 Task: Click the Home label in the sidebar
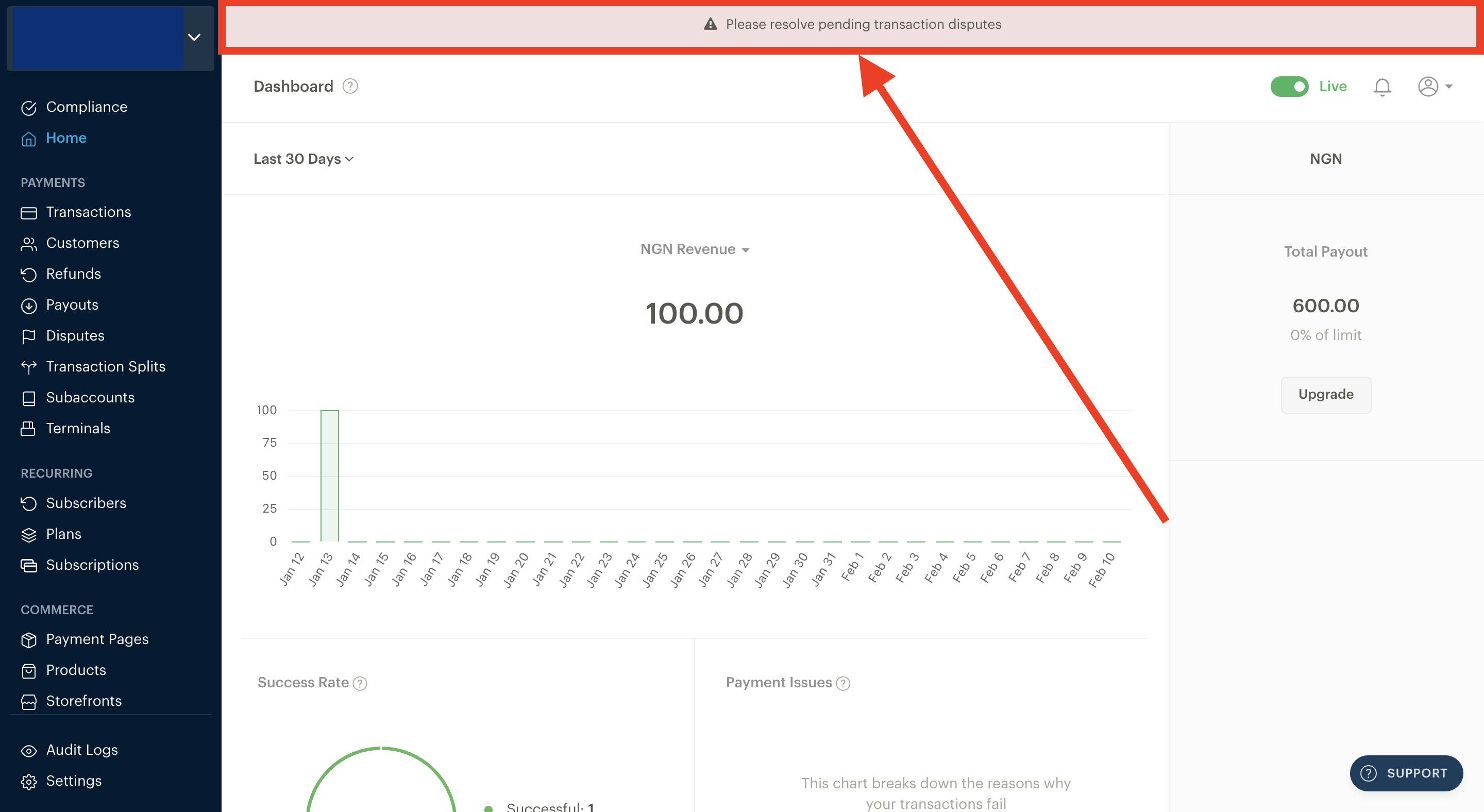point(66,138)
